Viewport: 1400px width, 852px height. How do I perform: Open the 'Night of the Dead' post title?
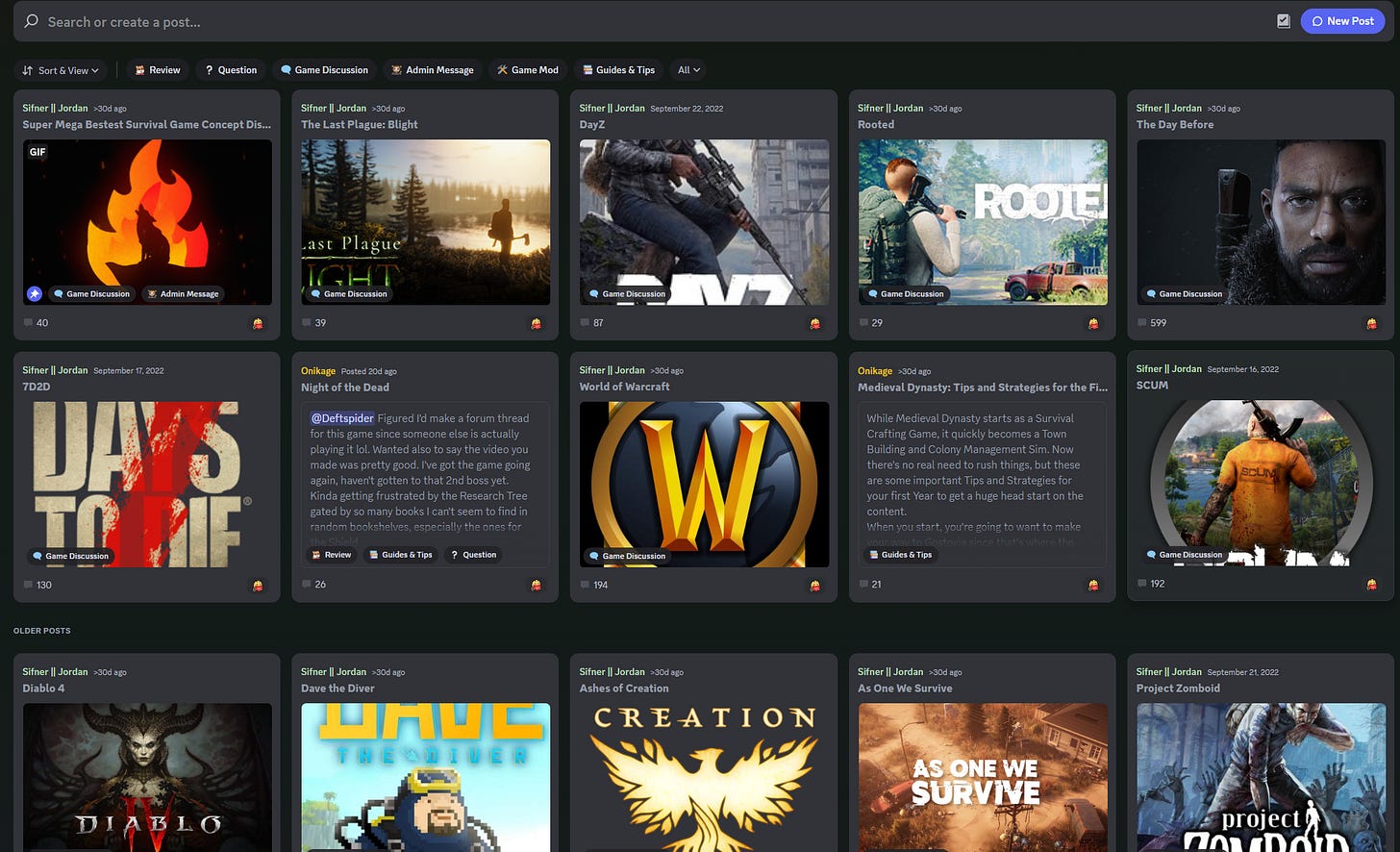[345, 388]
